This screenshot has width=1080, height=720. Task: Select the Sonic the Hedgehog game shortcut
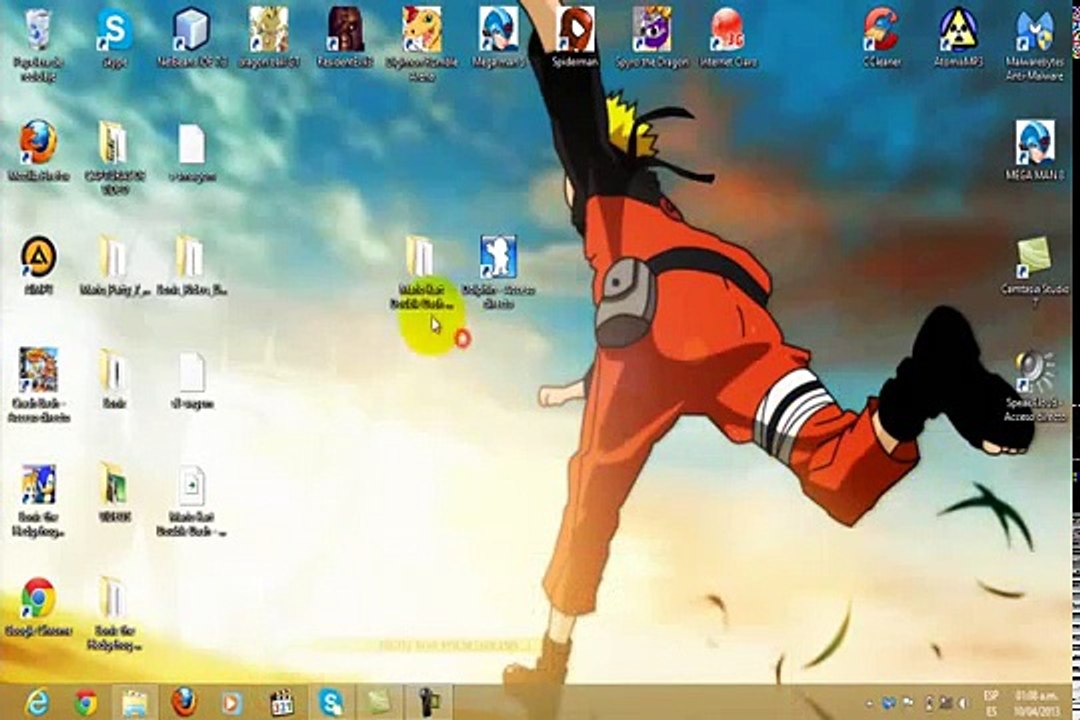pos(39,500)
